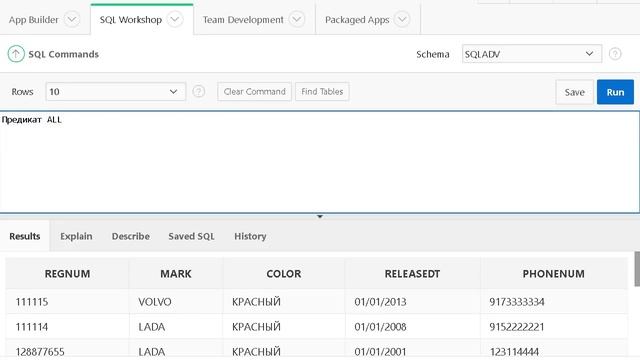Go to Team Development tab
640x360 pixels.
click(243, 20)
